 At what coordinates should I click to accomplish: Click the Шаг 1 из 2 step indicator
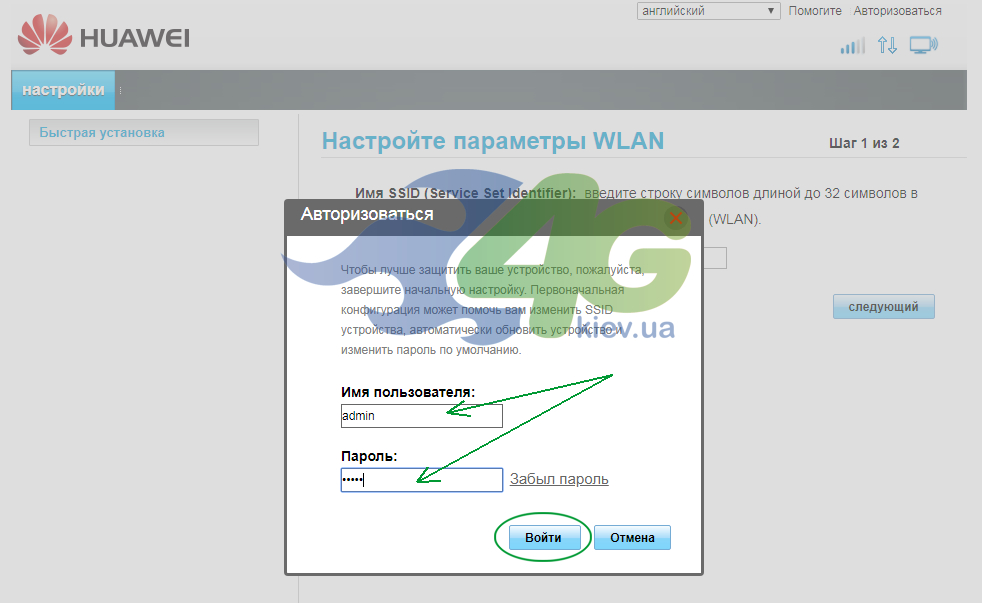(x=864, y=143)
